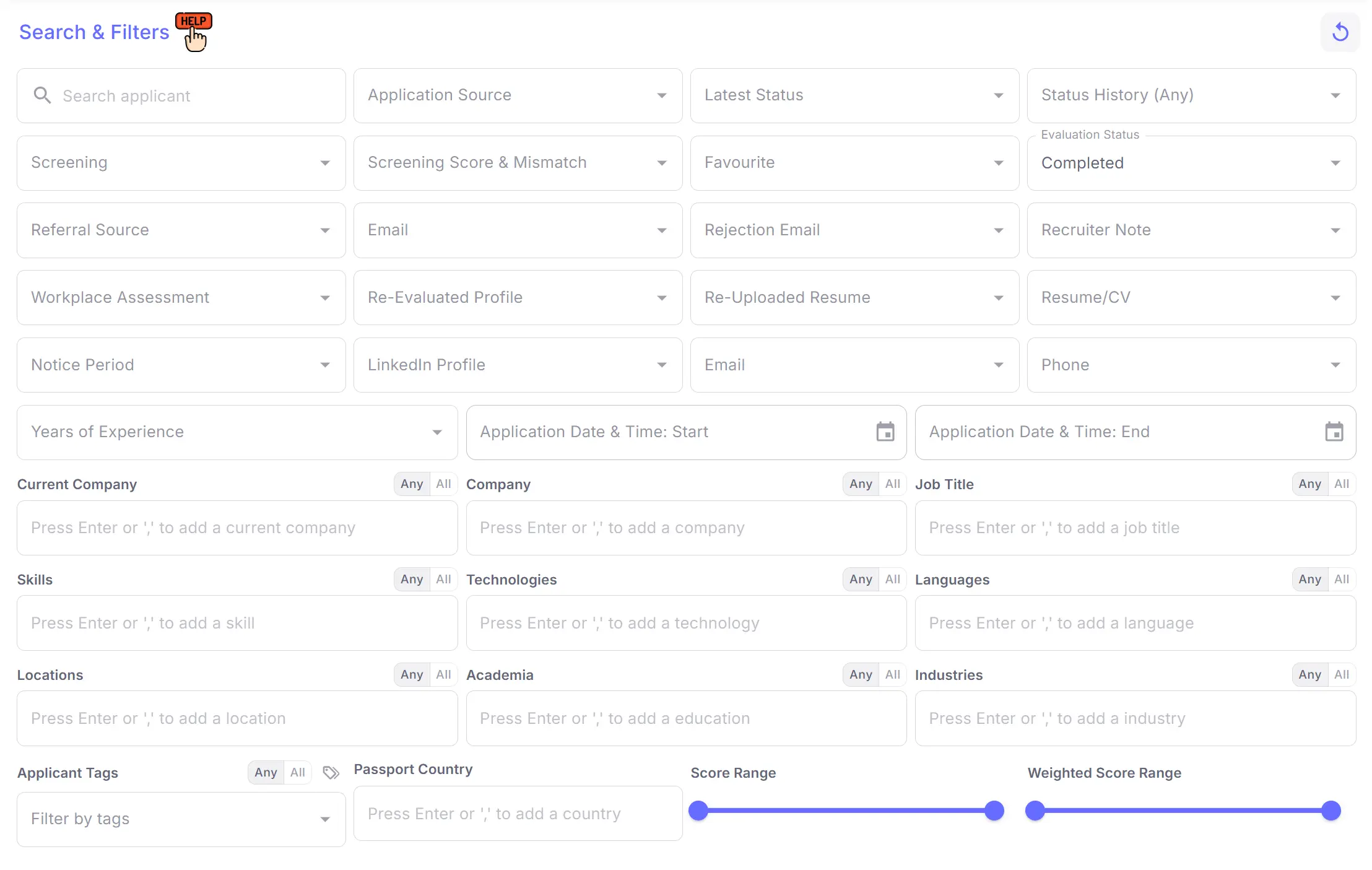1372x870 pixels.
Task: Open the Resume/CV dropdown chevron
Action: tap(1335, 297)
